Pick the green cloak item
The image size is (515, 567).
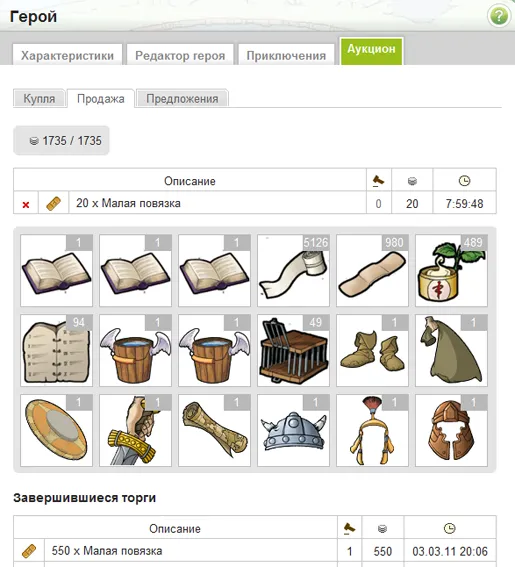point(451,350)
